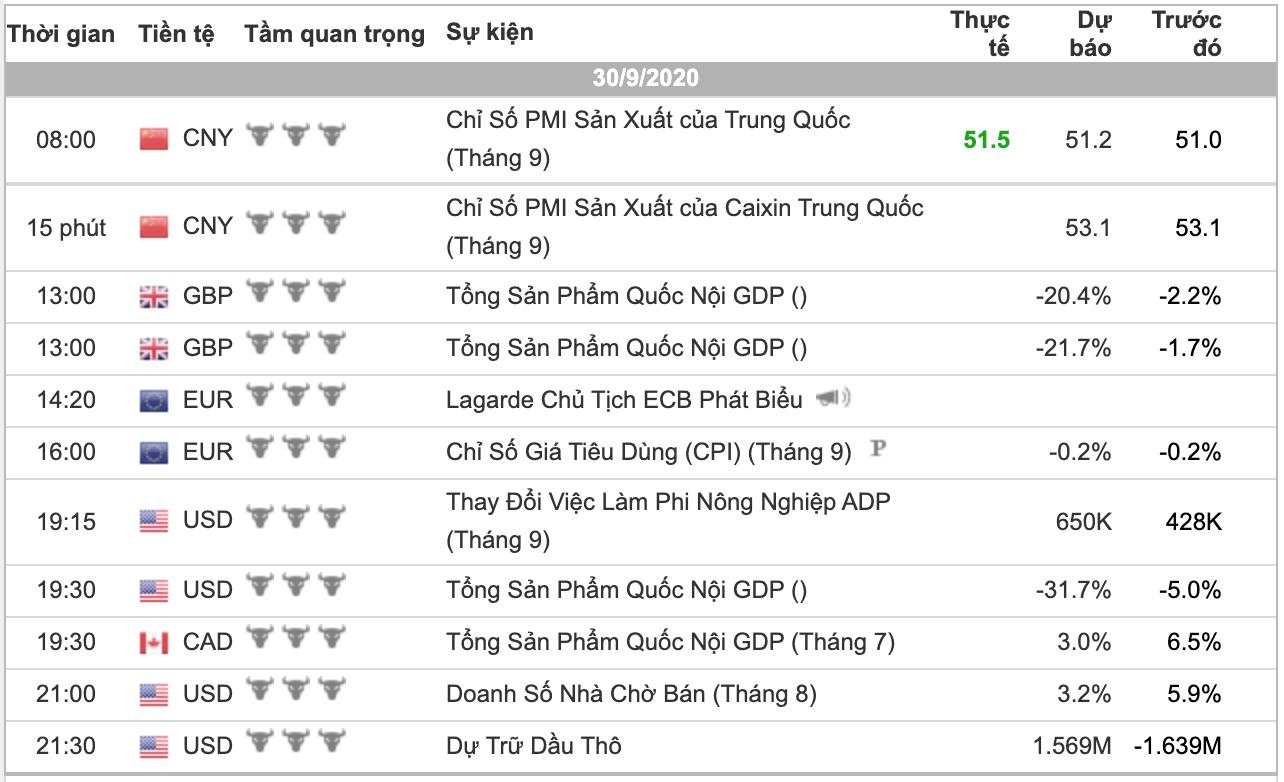Open the Doanh Số Nhà Chờ Bán event
The image size is (1284, 782).
tap(630, 694)
